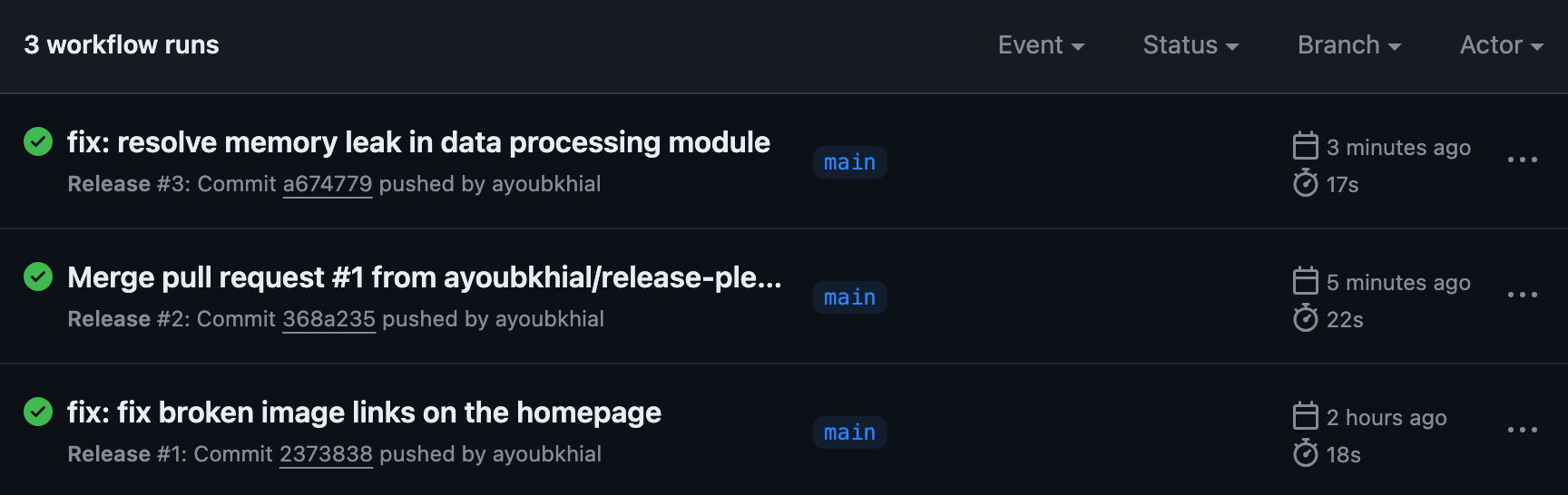The width and height of the screenshot is (1568, 495).
Task: Click stopwatch icon beside 22s duration
Action: [1305, 318]
